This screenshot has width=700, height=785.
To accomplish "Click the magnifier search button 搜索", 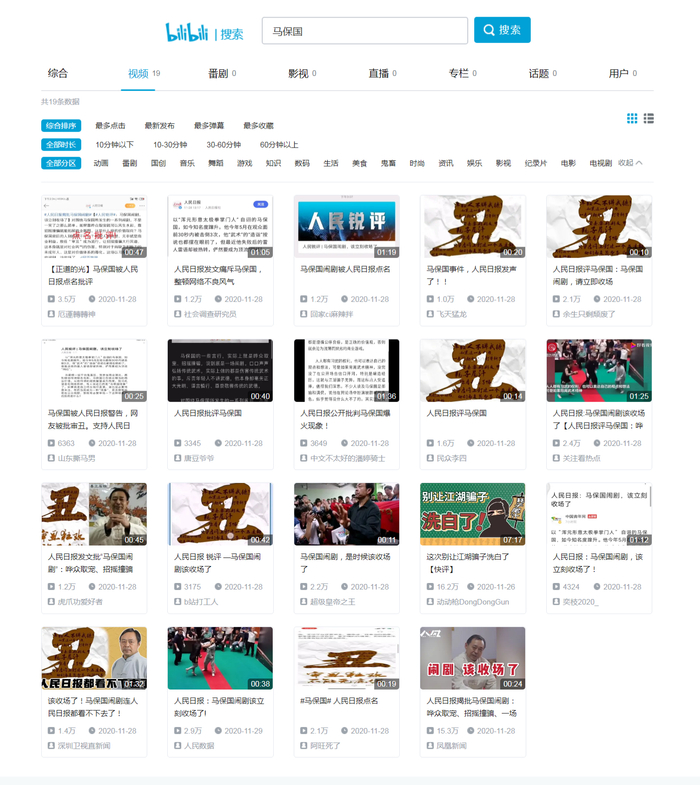I will [x=502, y=30].
